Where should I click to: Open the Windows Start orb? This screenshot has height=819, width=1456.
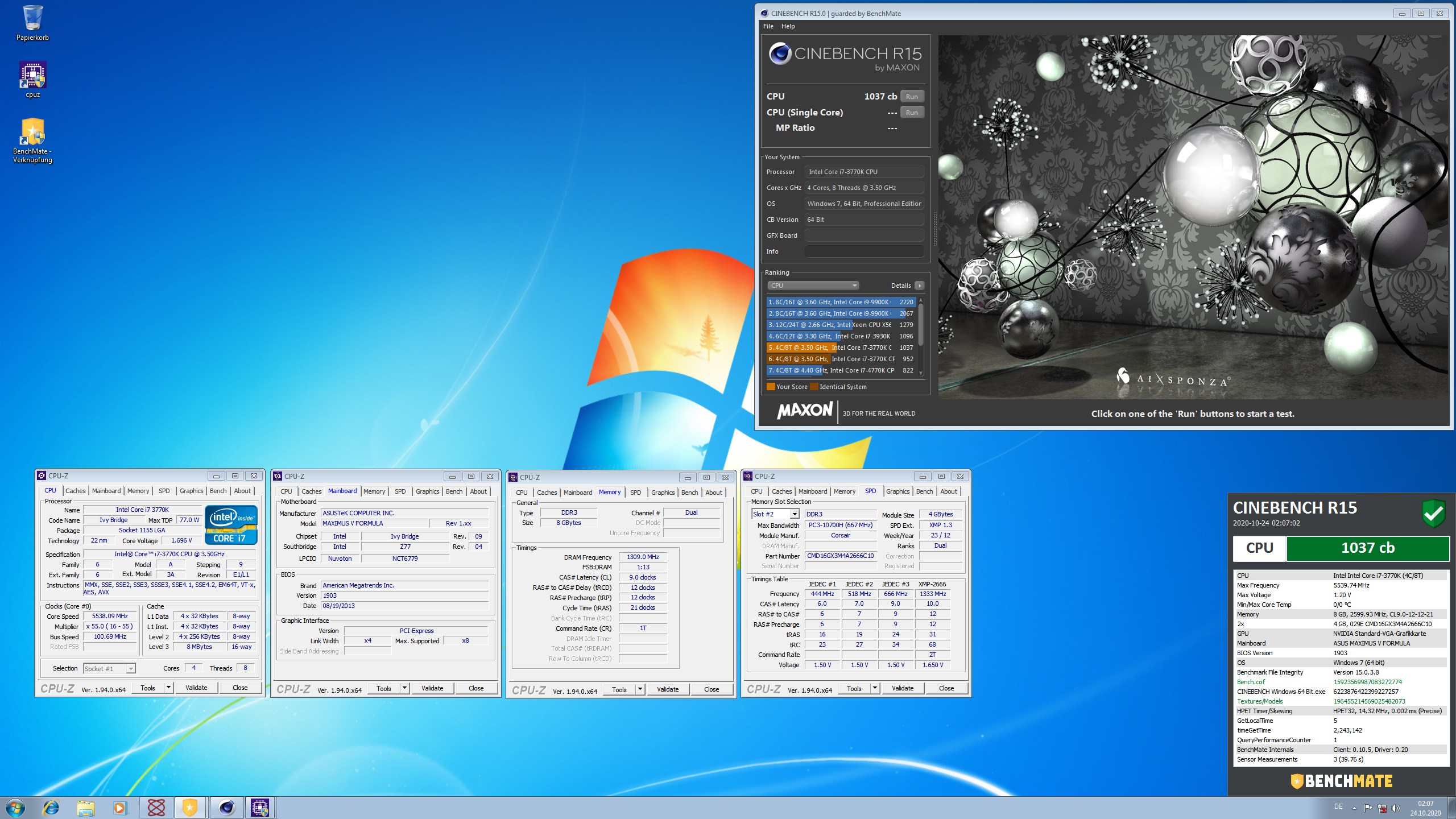15,808
